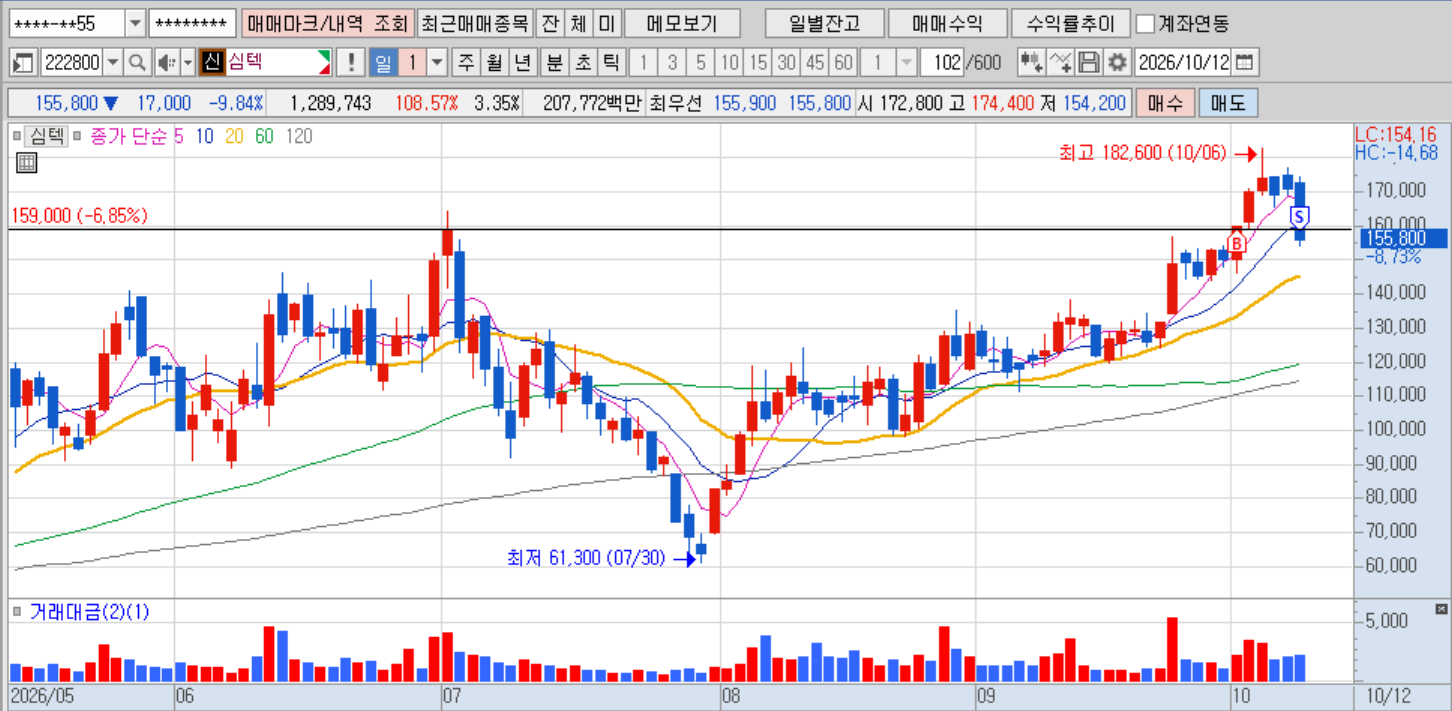Screen dimensions: 1452x711
Task: Click the 159,000 (-6.85%) horizontal line label
Action: click(80, 215)
